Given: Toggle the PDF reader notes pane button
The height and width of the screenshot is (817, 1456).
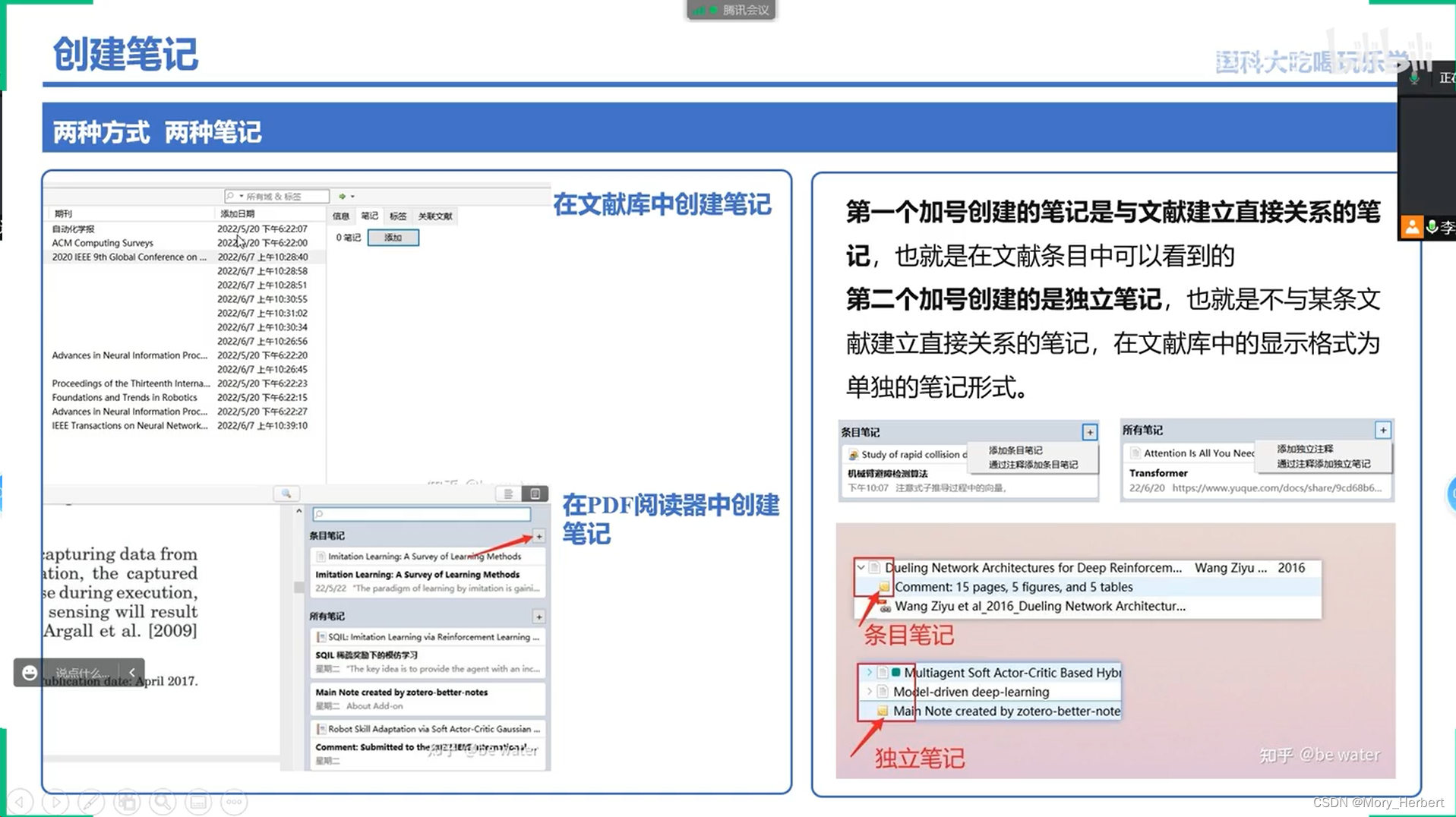Looking at the screenshot, I should coord(535,494).
